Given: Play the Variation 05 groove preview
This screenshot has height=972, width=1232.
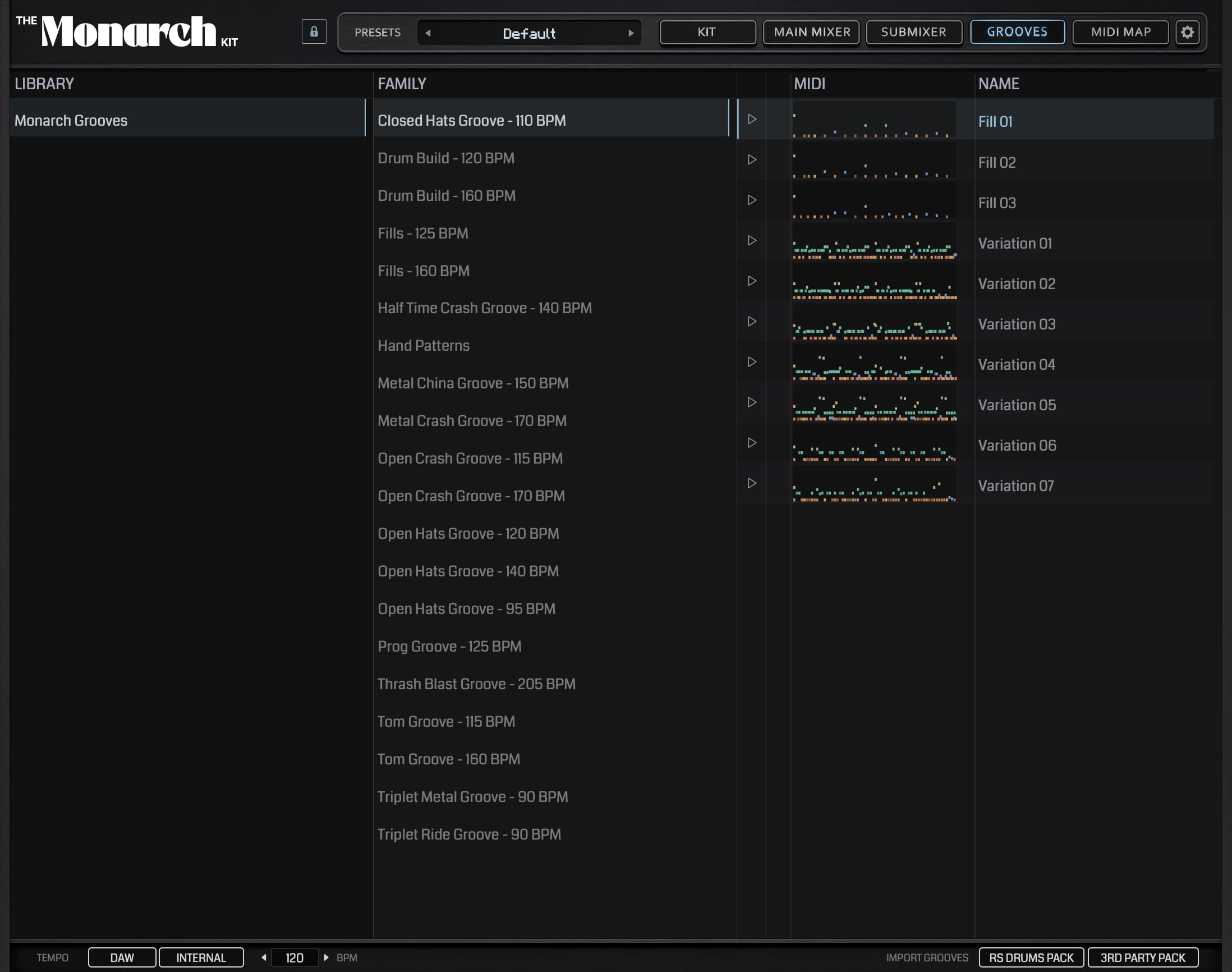Looking at the screenshot, I should click(751, 402).
